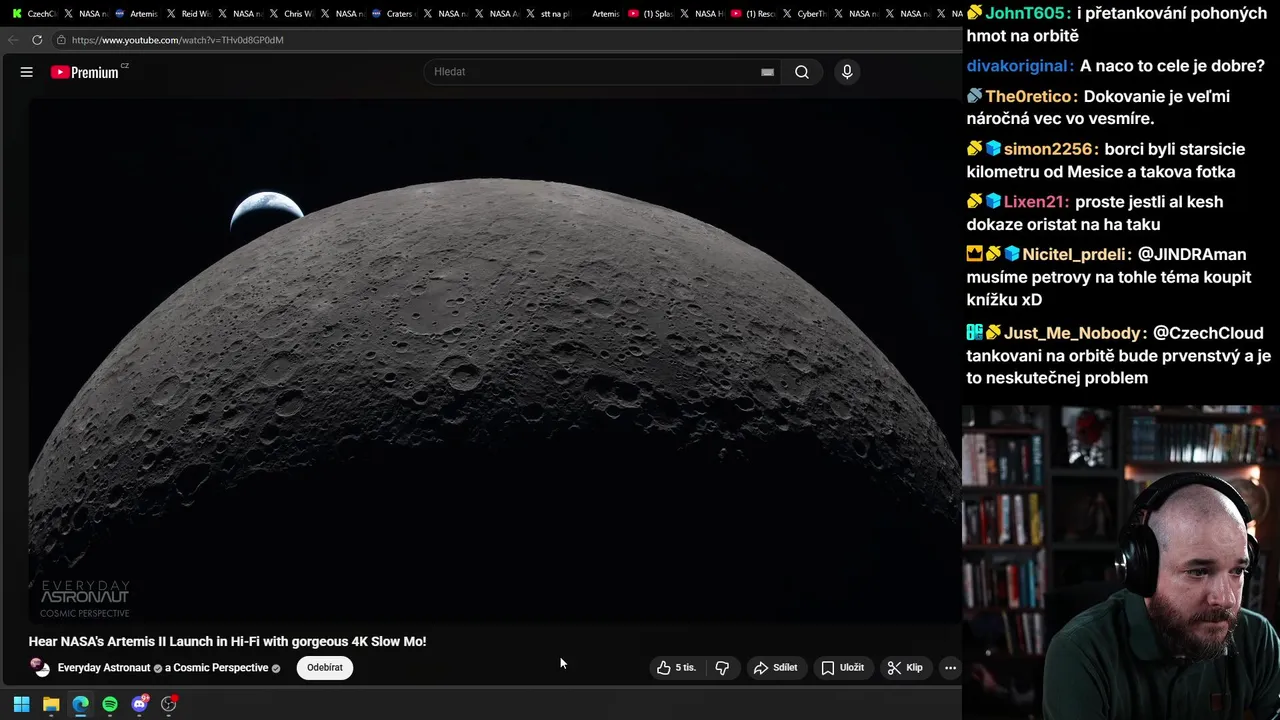Open Microsoft Edge taskbar icon
Screen dimensions: 1280x720
click(80, 704)
